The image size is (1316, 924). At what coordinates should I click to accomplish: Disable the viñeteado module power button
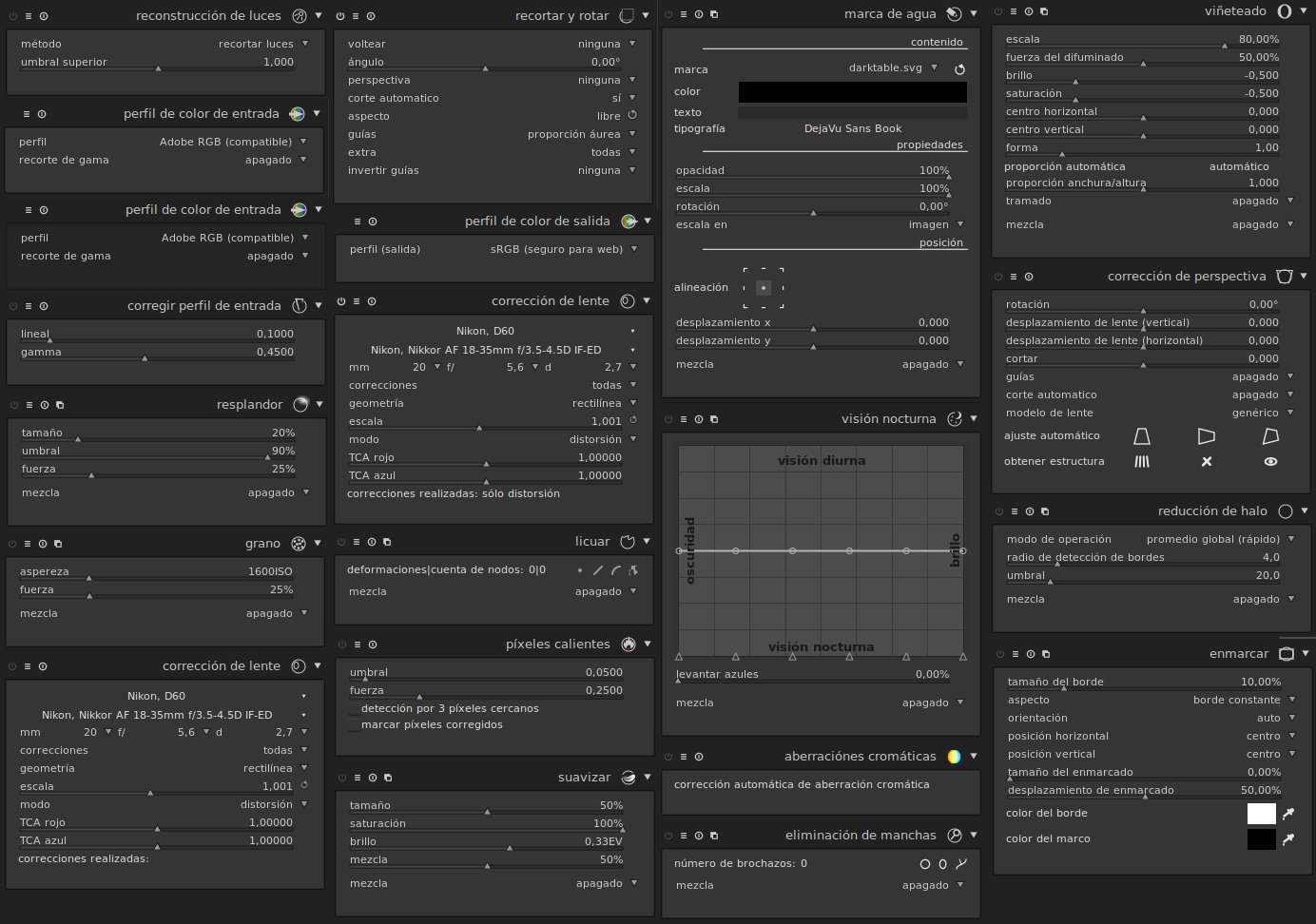coord(998,11)
